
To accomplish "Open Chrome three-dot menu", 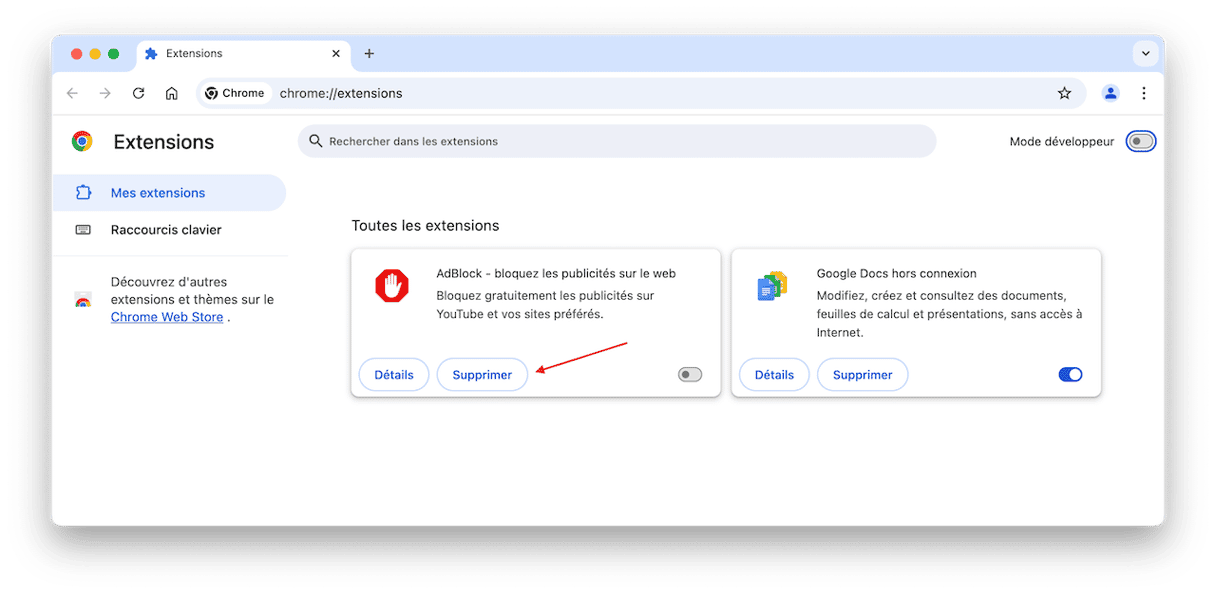I will click(1144, 93).
